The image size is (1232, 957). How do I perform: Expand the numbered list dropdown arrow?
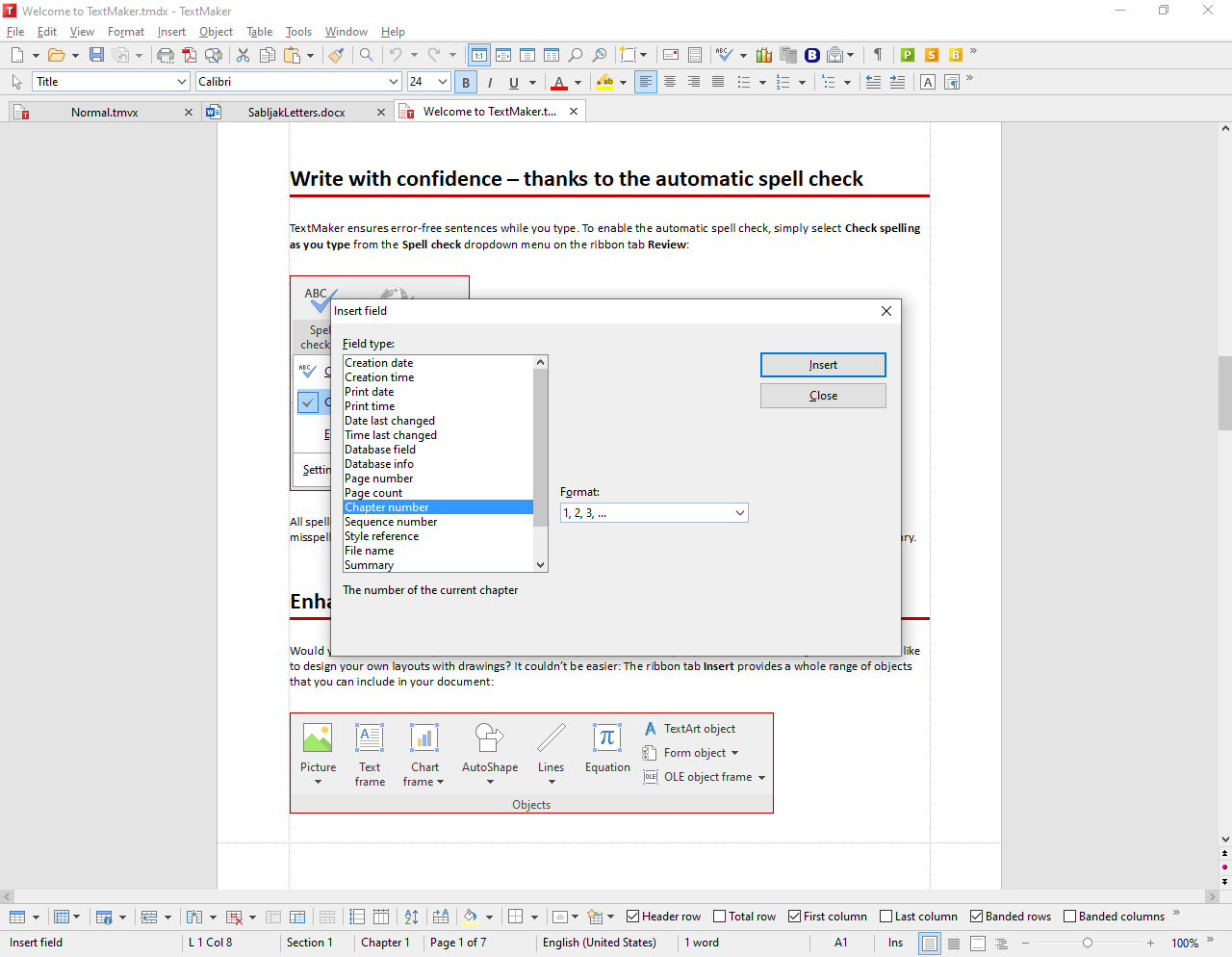point(802,83)
